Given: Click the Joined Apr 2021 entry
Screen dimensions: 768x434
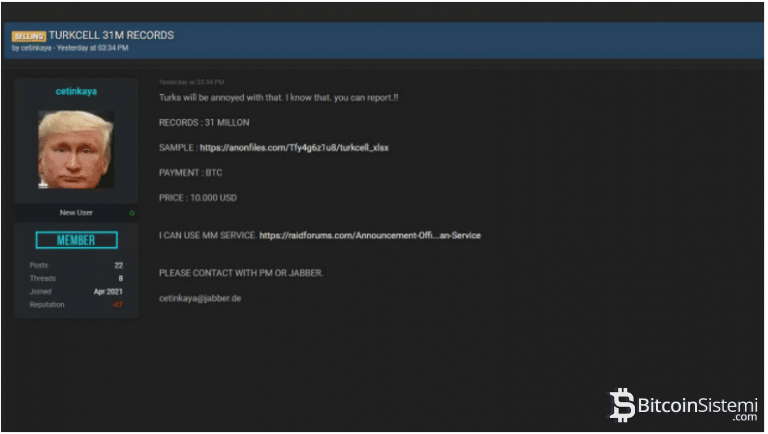Looking at the screenshot, I should click(107, 291).
